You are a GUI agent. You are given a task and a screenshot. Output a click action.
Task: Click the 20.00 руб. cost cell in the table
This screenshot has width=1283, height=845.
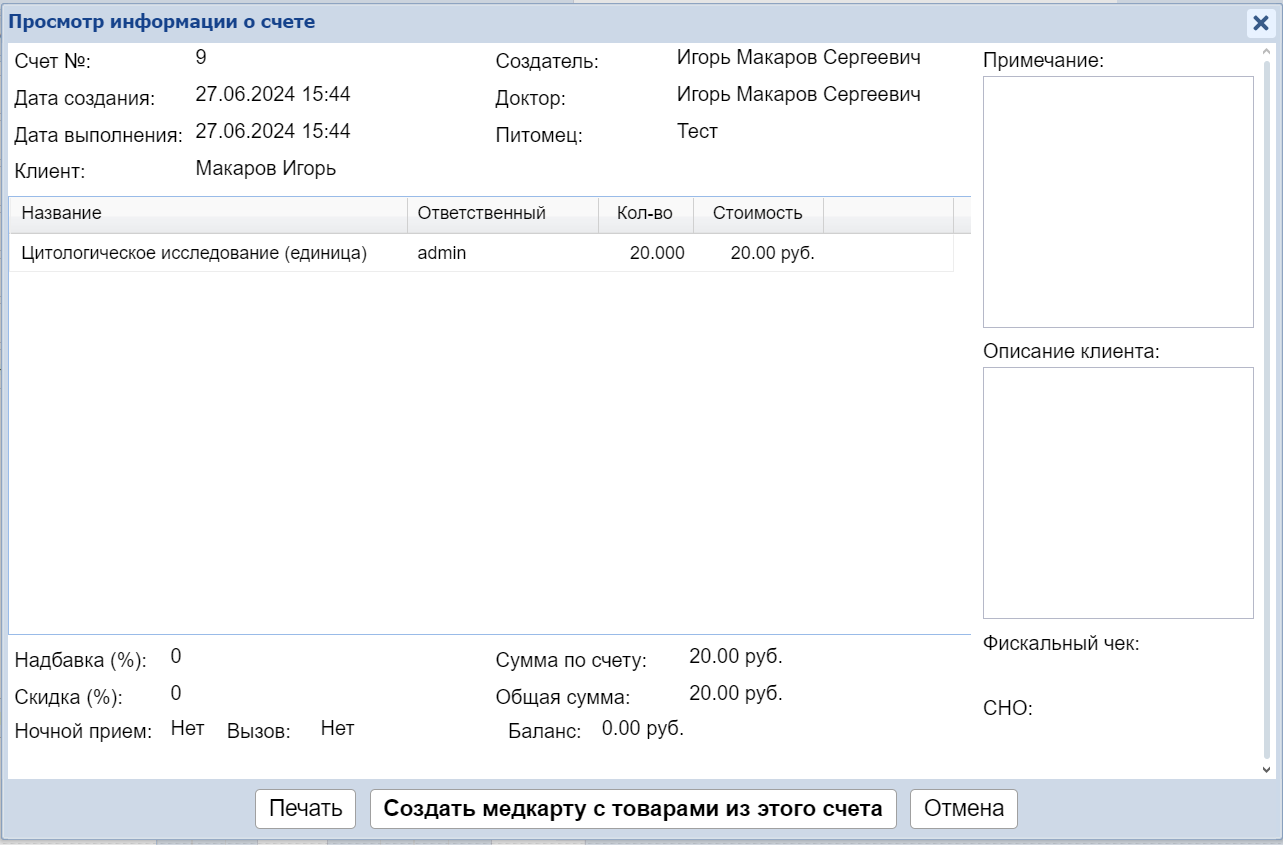[x=772, y=253]
